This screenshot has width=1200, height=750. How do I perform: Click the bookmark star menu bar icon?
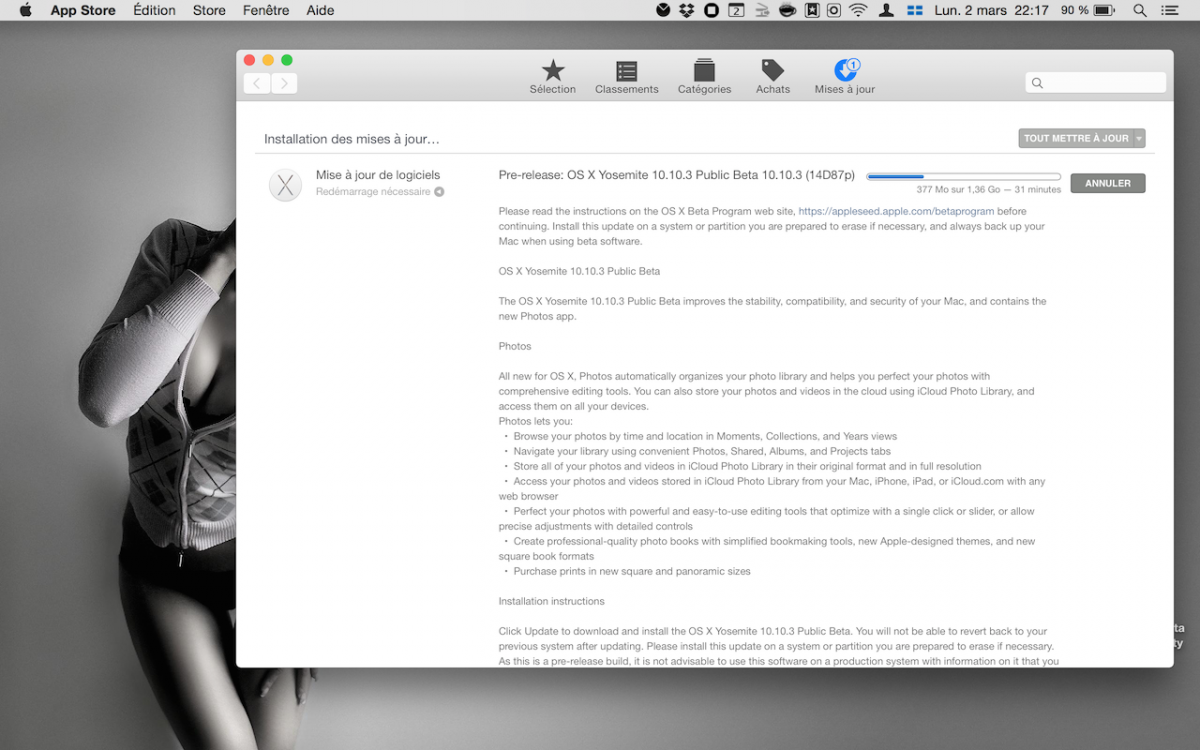[812, 10]
